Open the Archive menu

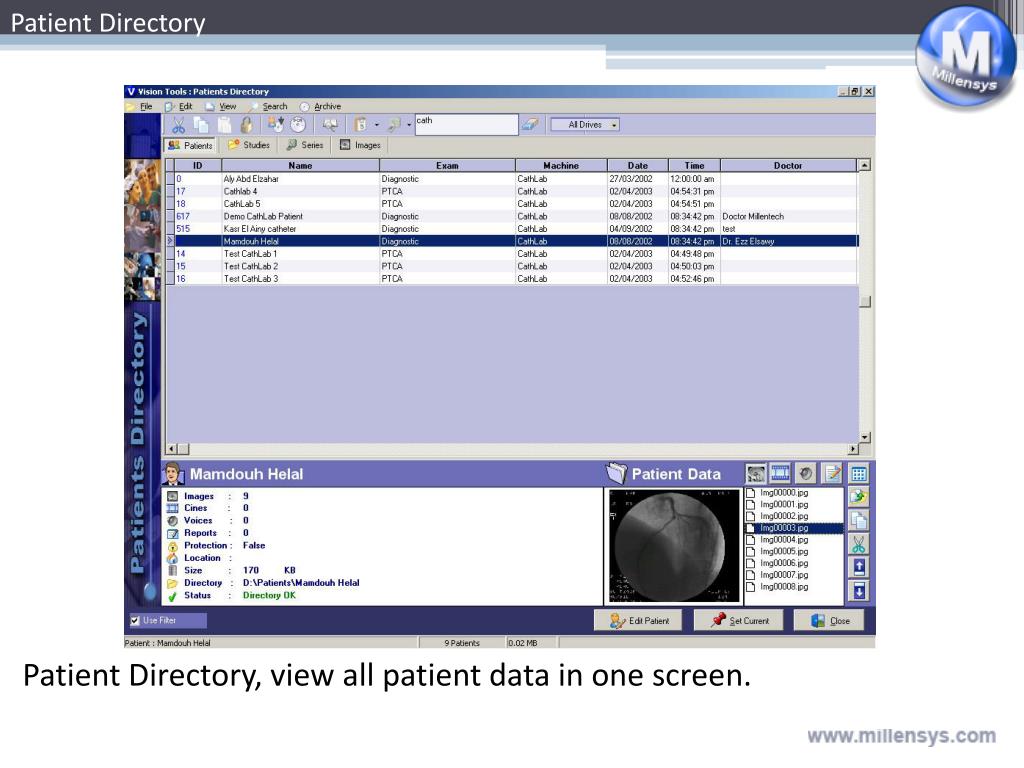pos(327,106)
